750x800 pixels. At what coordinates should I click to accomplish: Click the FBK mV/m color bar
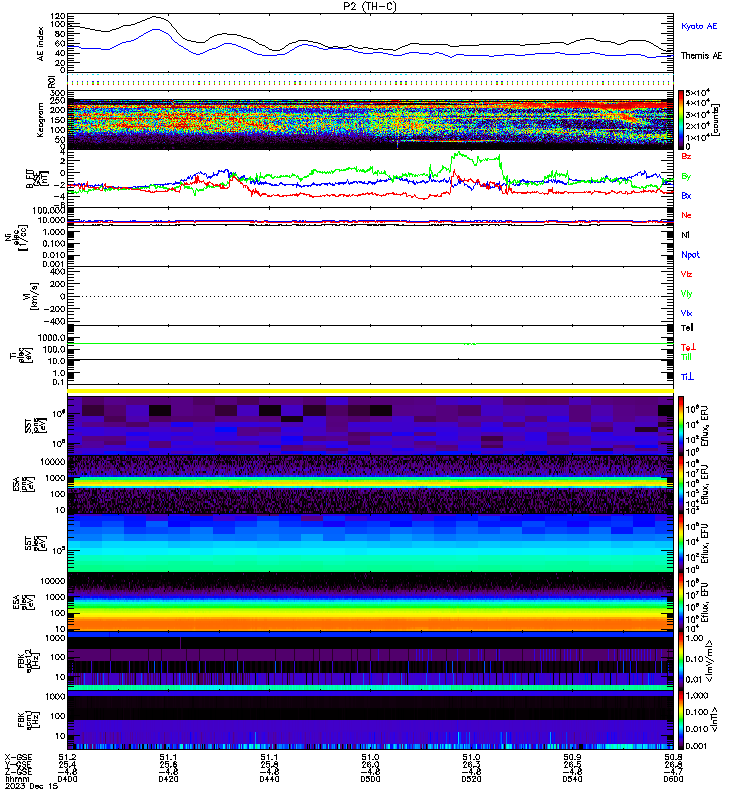point(681,661)
